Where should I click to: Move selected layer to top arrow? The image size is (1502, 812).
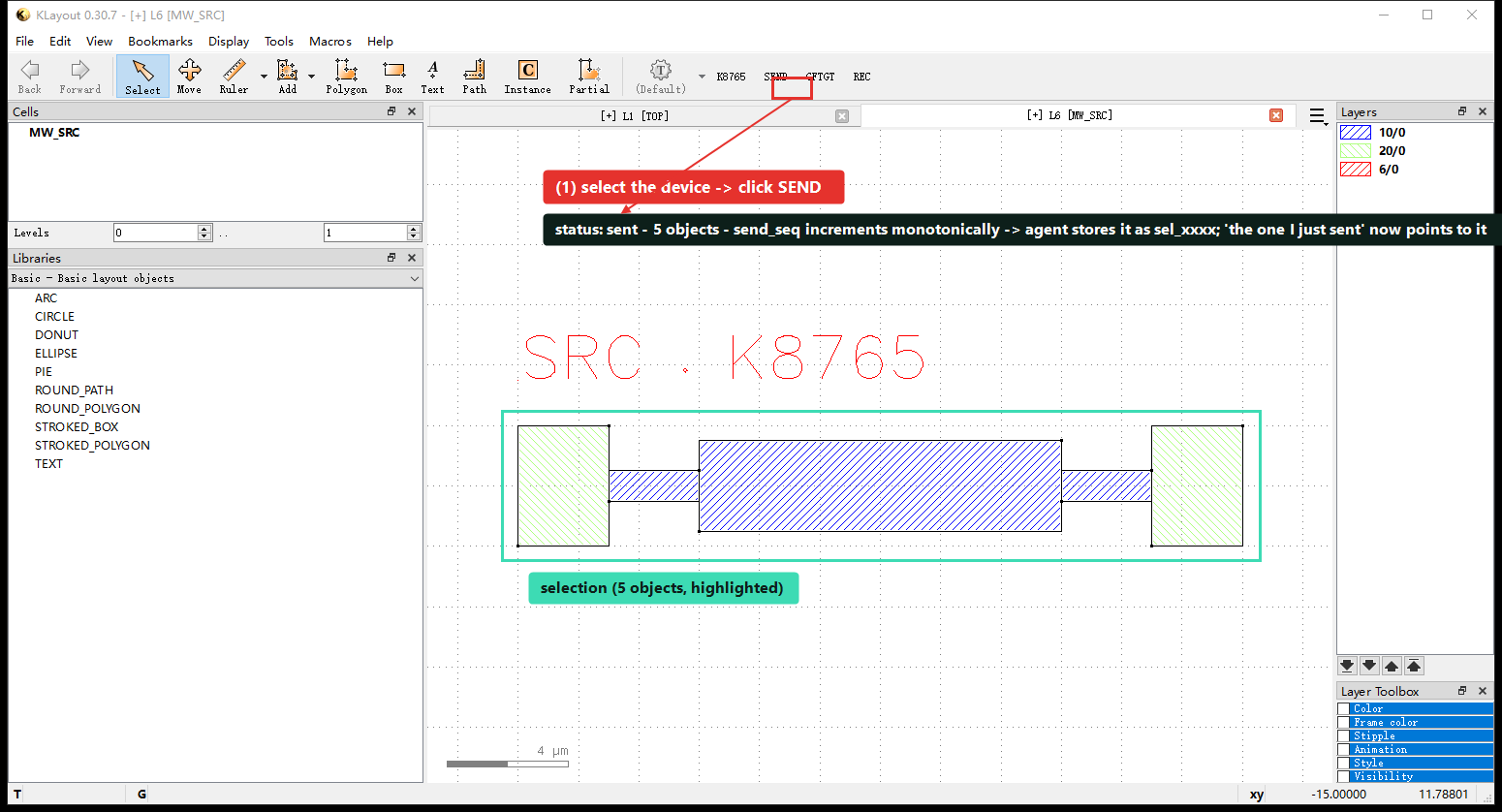1414,666
